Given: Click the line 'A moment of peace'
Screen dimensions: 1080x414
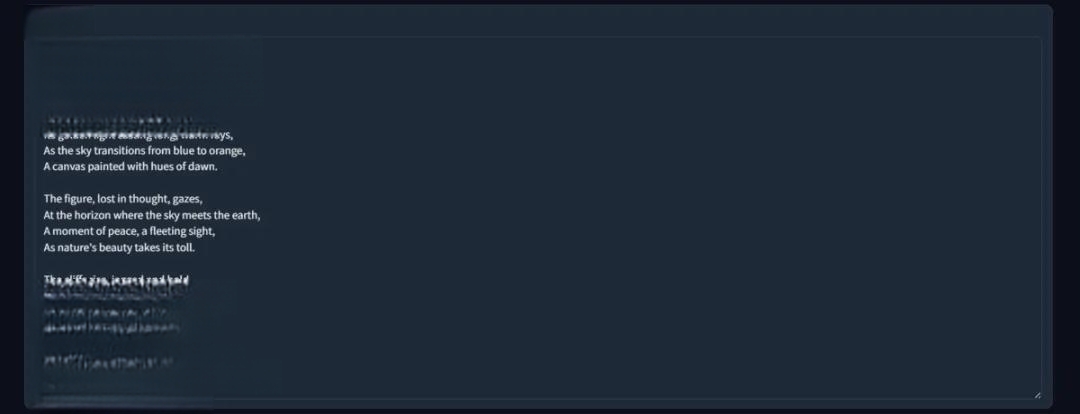Looking at the screenshot, I should pyautogui.click(x=129, y=231).
